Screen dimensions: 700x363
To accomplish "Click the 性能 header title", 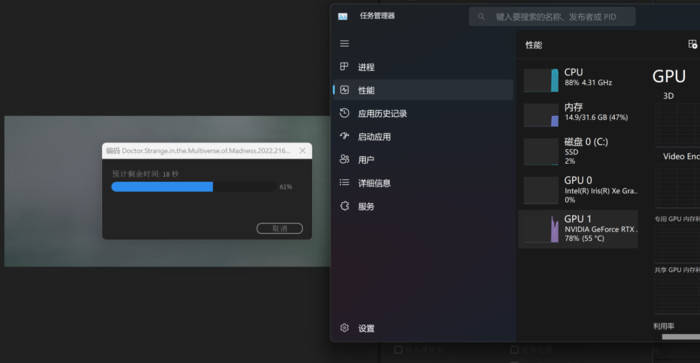I will 533,45.
